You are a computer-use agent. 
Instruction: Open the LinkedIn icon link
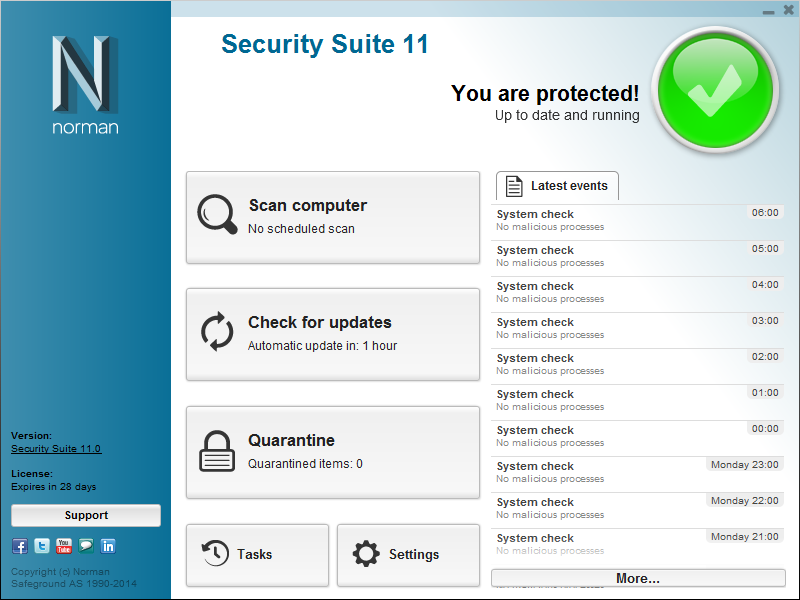[x=108, y=546]
